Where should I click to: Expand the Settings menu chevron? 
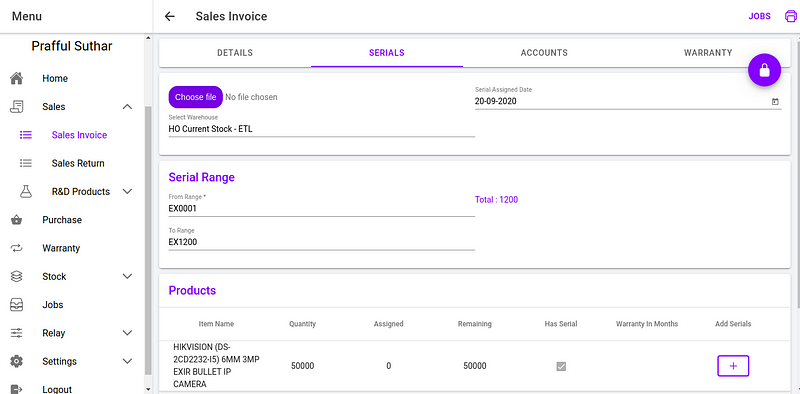[128, 361]
